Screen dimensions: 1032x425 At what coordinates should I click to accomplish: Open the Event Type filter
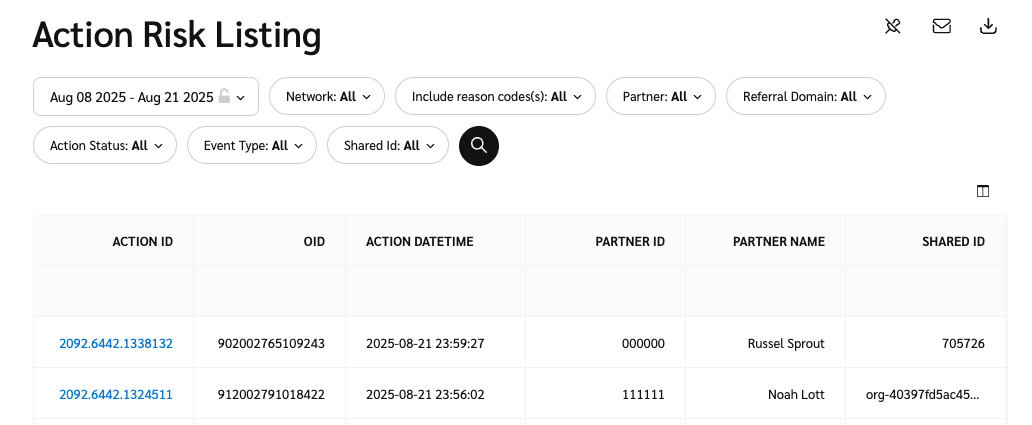[x=252, y=145]
